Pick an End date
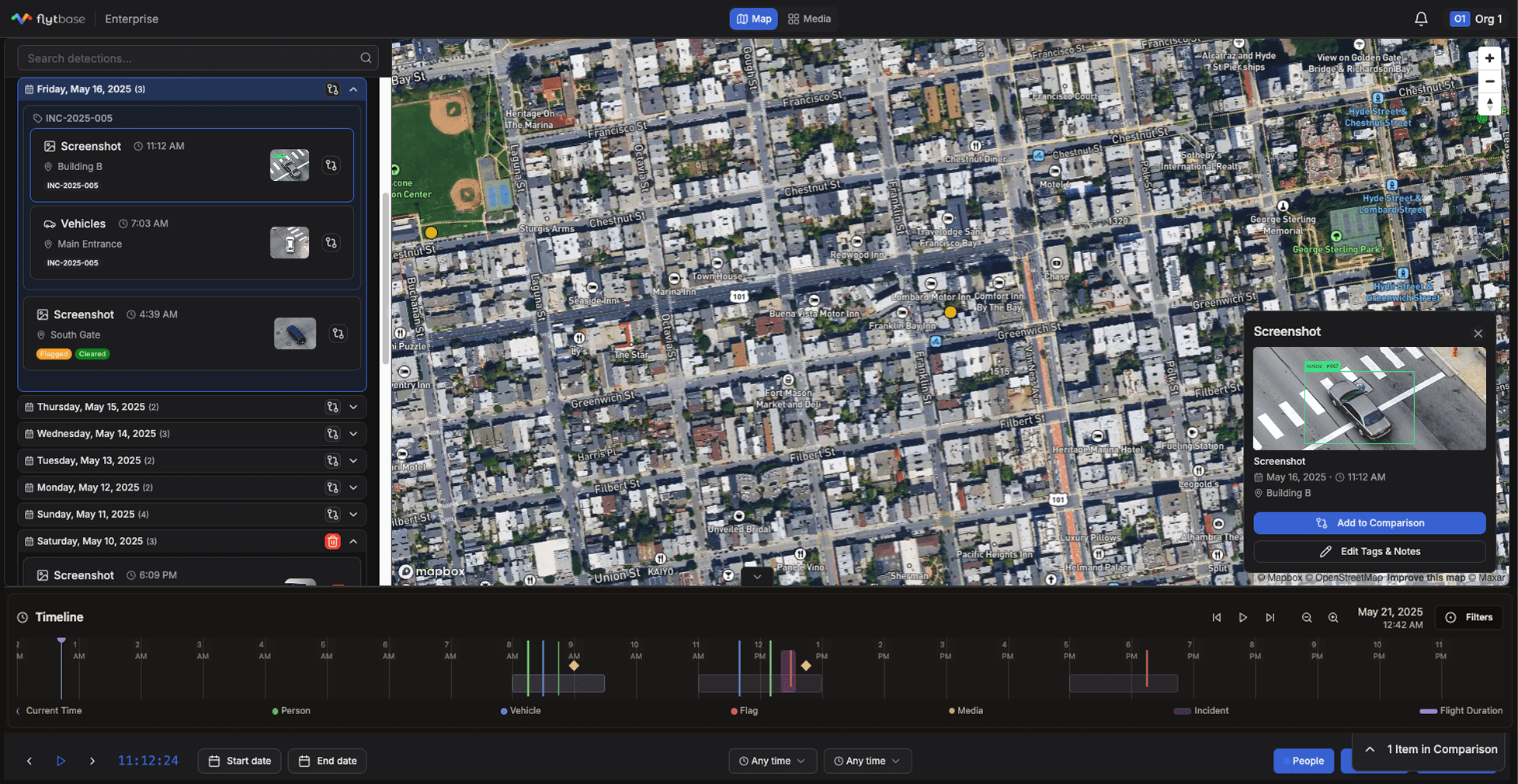This screenshot has height=784, width=1518. [x=327, y=761]
